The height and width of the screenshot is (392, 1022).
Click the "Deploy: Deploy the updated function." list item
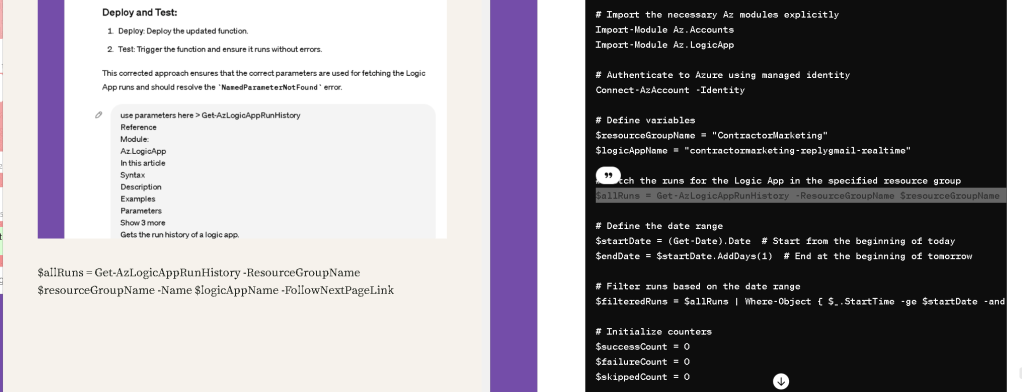pos(183,31)
